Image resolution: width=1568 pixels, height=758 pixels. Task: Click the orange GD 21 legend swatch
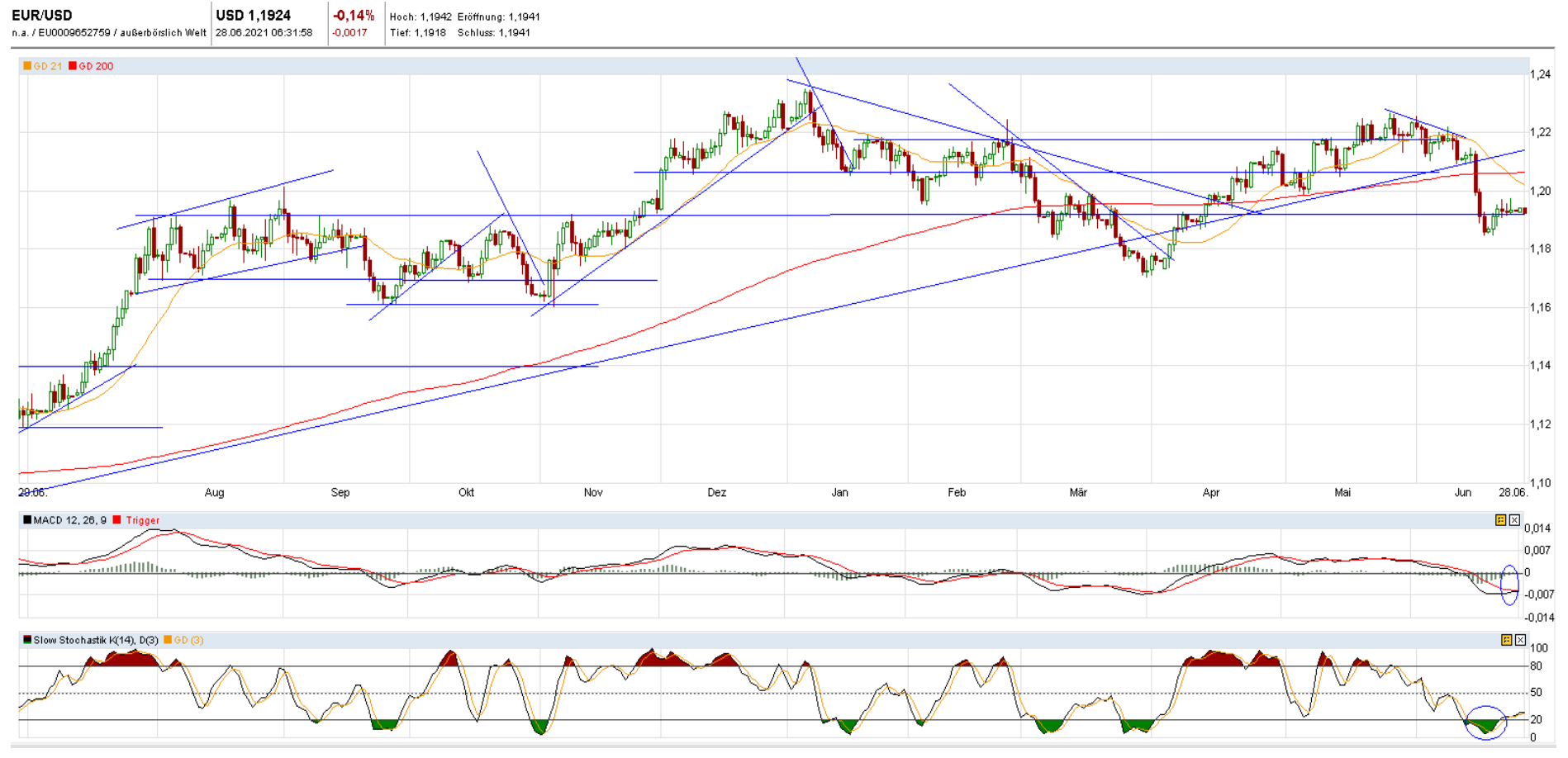27,66
